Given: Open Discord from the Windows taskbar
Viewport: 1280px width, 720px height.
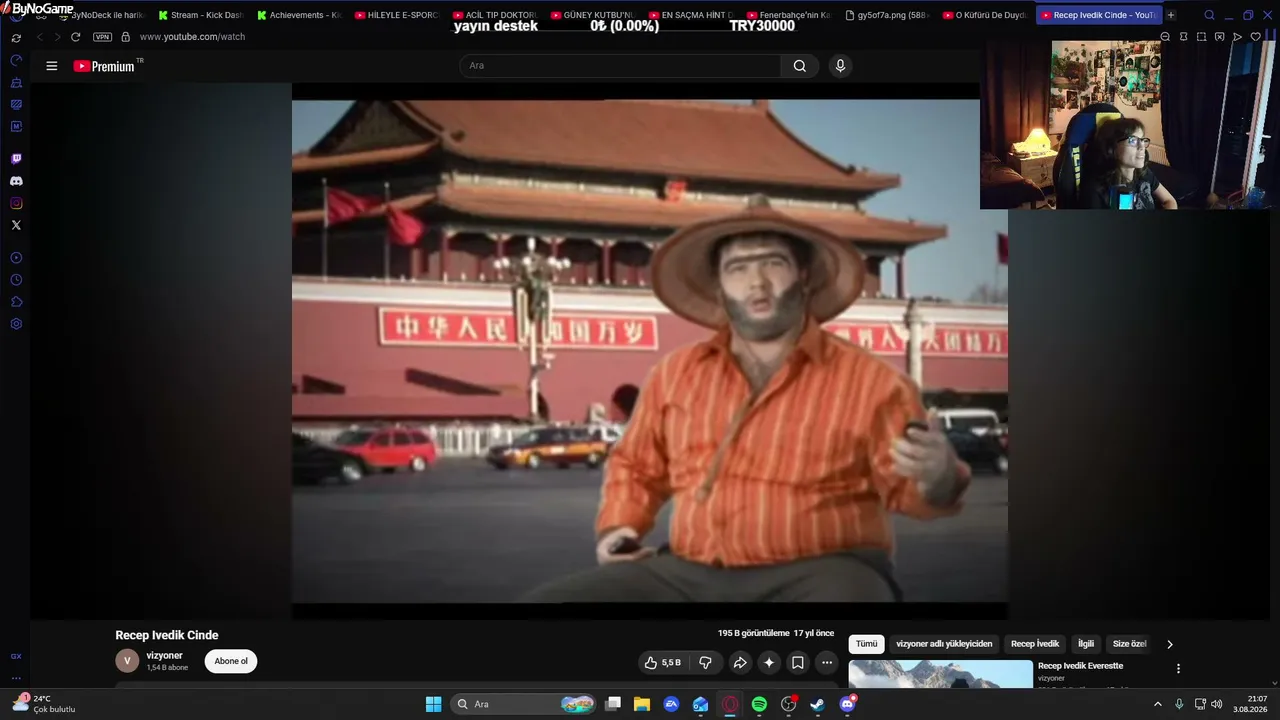Looking at the screenshot, I should coord(847,704).
